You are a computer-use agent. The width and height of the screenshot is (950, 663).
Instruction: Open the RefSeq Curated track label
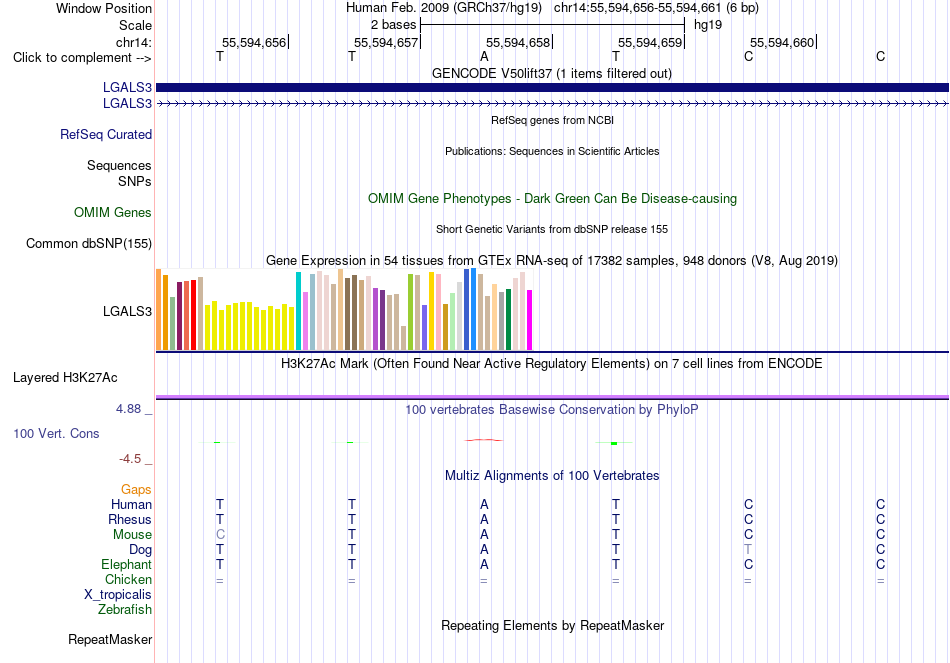(106, 135)
